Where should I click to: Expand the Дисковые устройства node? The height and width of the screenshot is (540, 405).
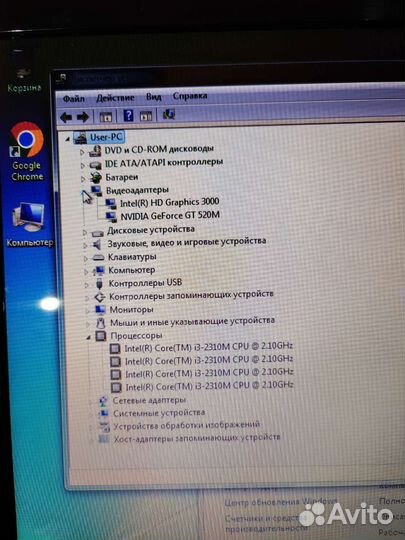(85, 232)
